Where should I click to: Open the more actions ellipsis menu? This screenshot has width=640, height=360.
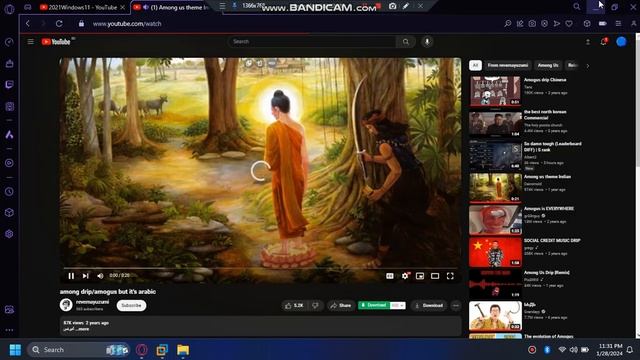pos(456,305)
